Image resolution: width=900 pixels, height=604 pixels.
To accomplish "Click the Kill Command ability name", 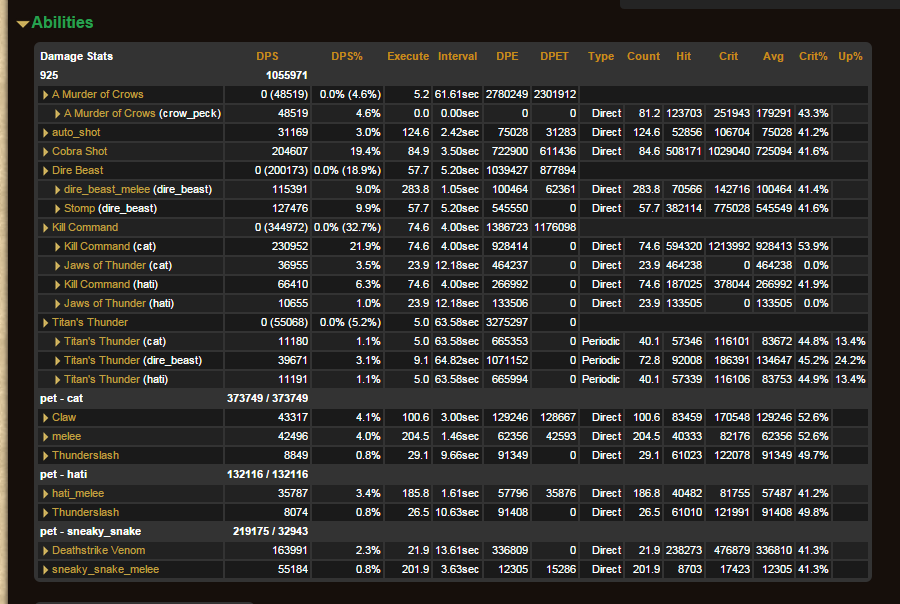I will pyautogui.click(x=85, y=227).
